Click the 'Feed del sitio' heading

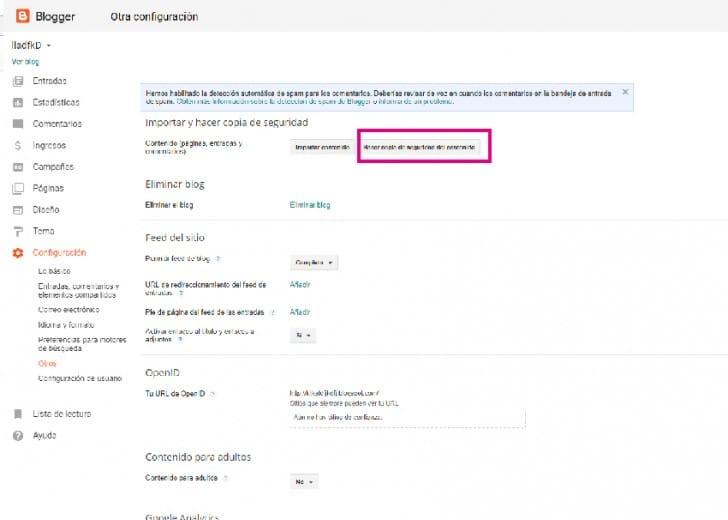pyautogui.click(x=175, y=238)
